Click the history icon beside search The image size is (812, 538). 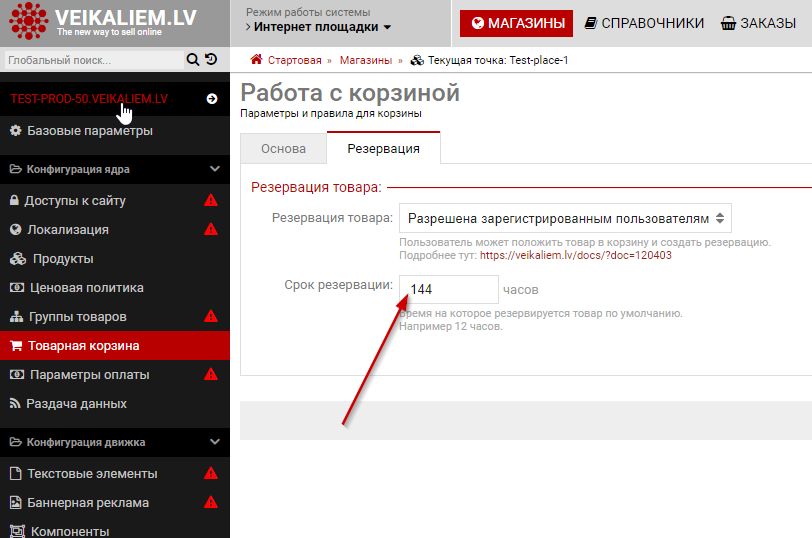(211, 60)
